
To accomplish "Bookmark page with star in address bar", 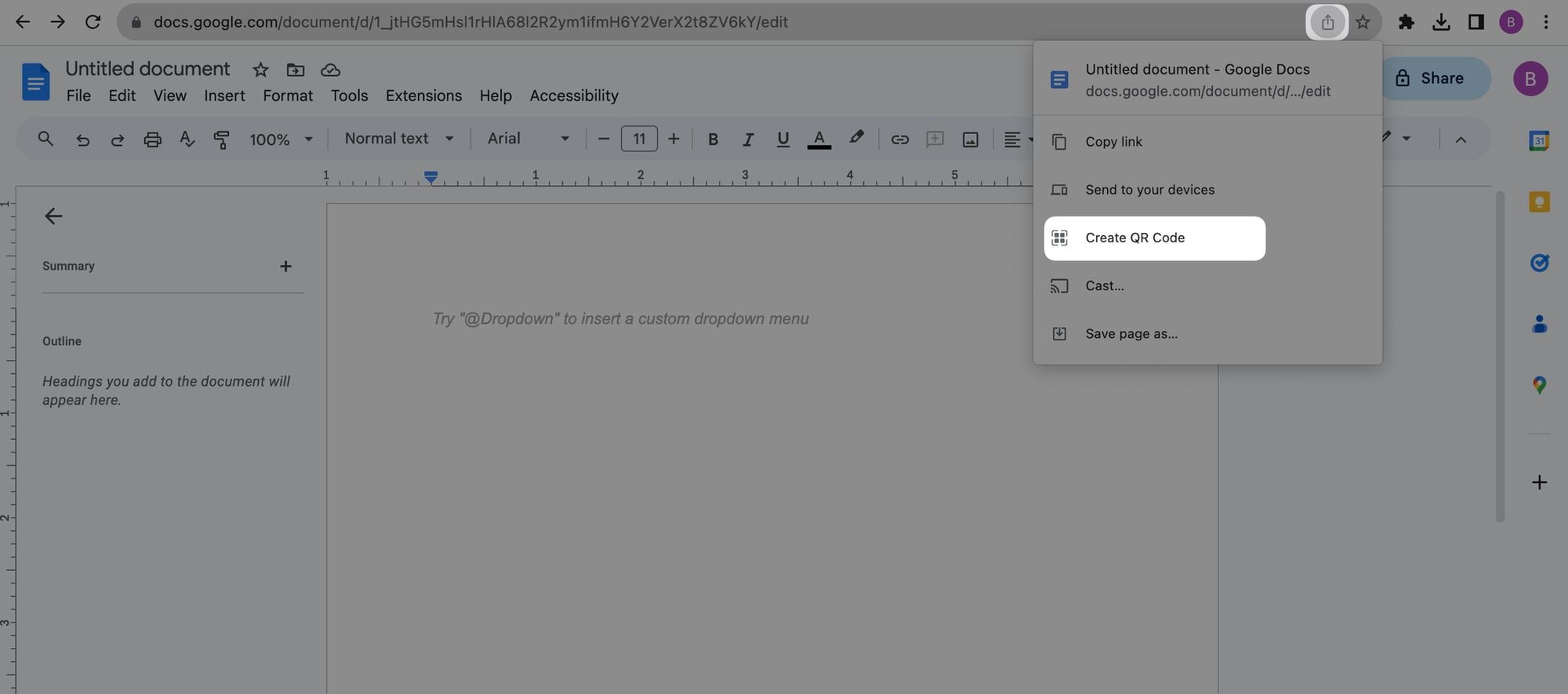I will pyautogui.click(x=1363, y=22).
